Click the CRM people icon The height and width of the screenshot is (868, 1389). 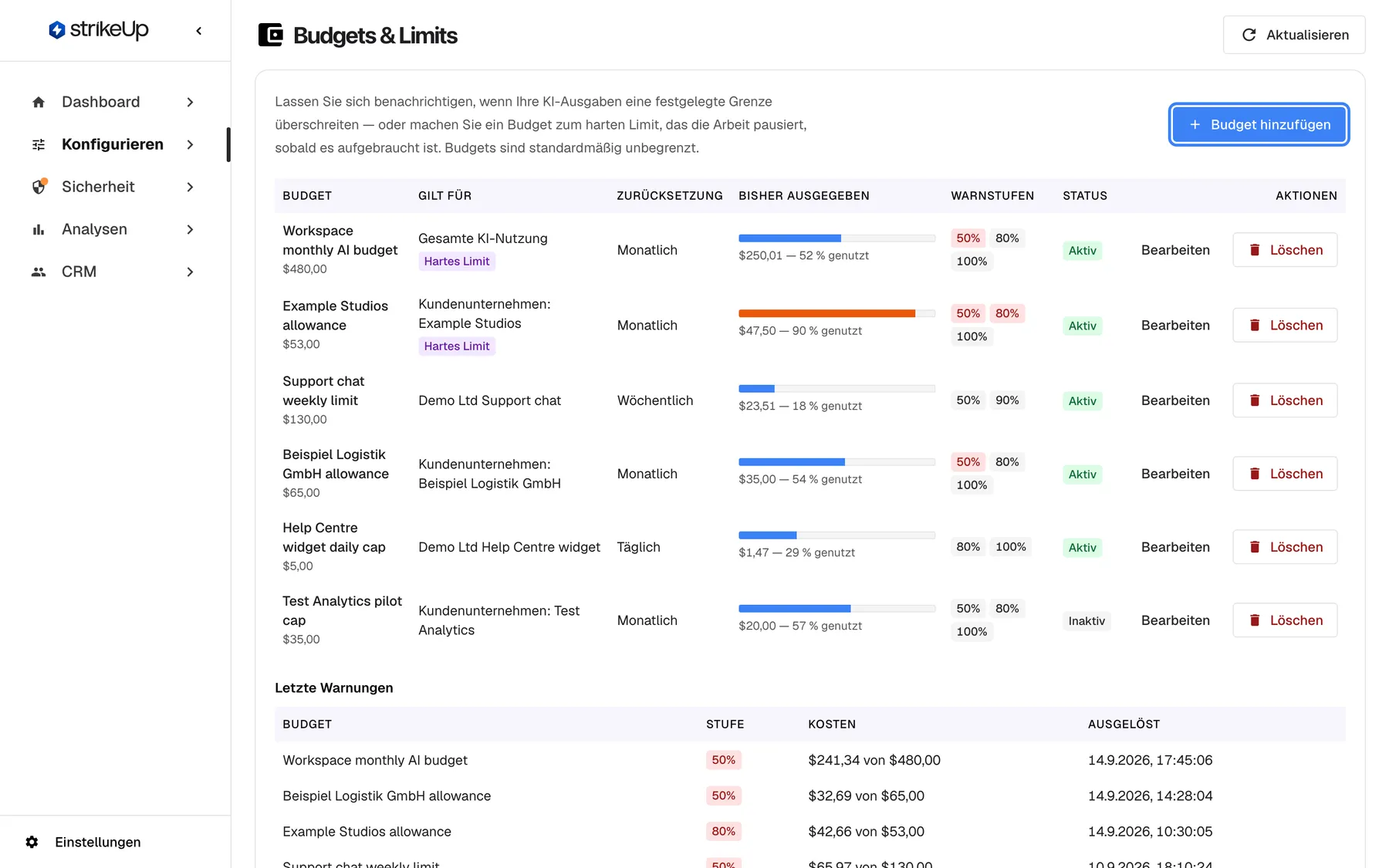39,272
